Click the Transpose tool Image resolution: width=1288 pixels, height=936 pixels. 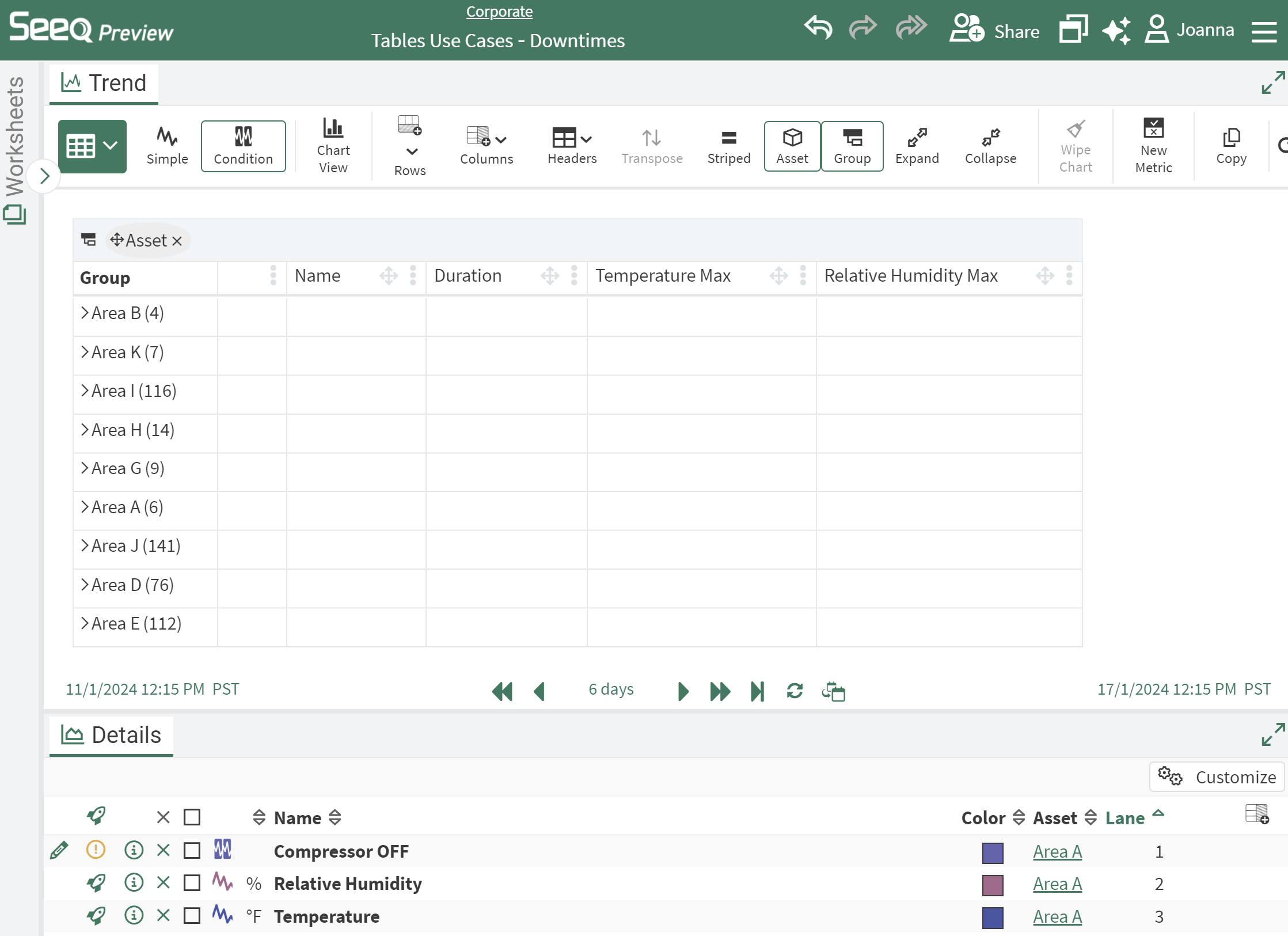pos(652,146)
